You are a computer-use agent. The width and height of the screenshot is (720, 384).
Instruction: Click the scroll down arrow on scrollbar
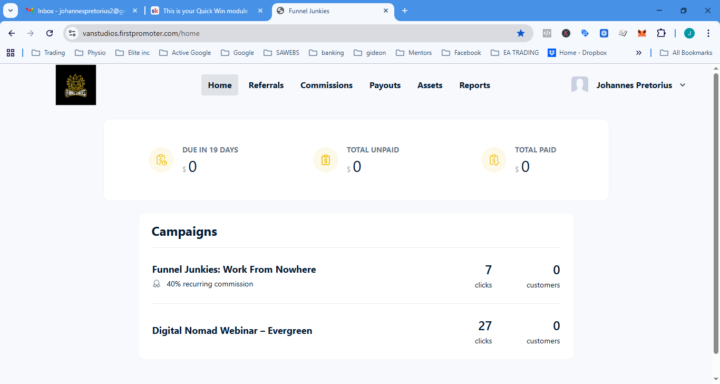(716, 379)
